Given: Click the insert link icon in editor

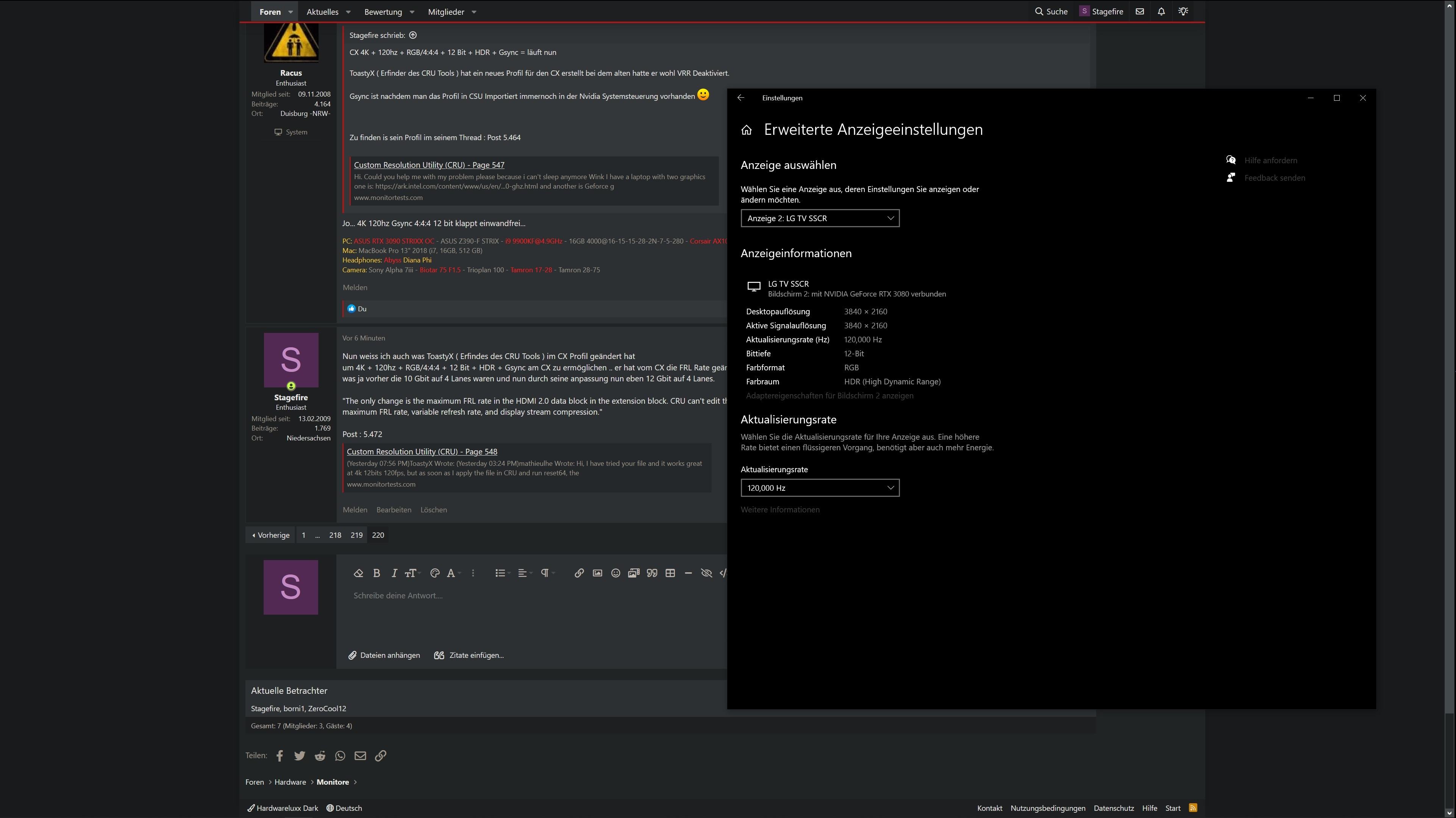Looking at the screenshot, I should pyautogui.click(x=579, y=573).
